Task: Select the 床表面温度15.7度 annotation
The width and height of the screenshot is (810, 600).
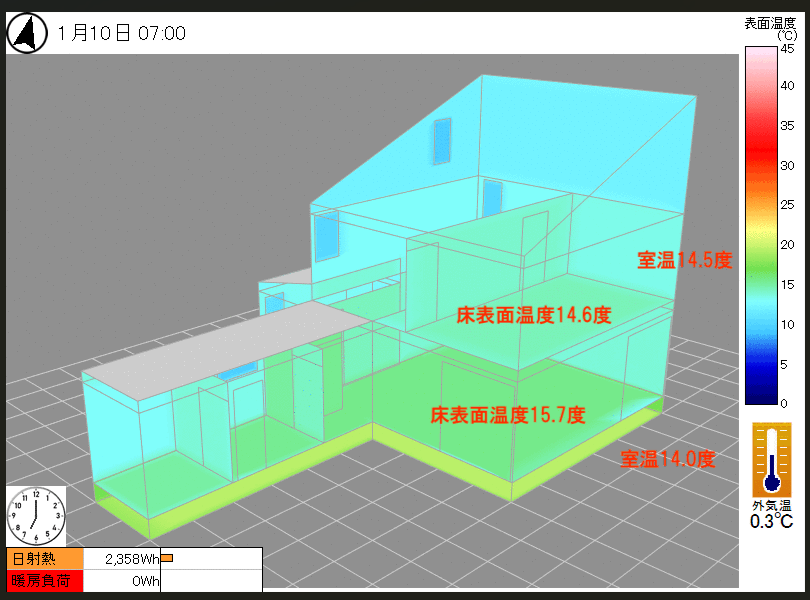Action: pos(508,414)
